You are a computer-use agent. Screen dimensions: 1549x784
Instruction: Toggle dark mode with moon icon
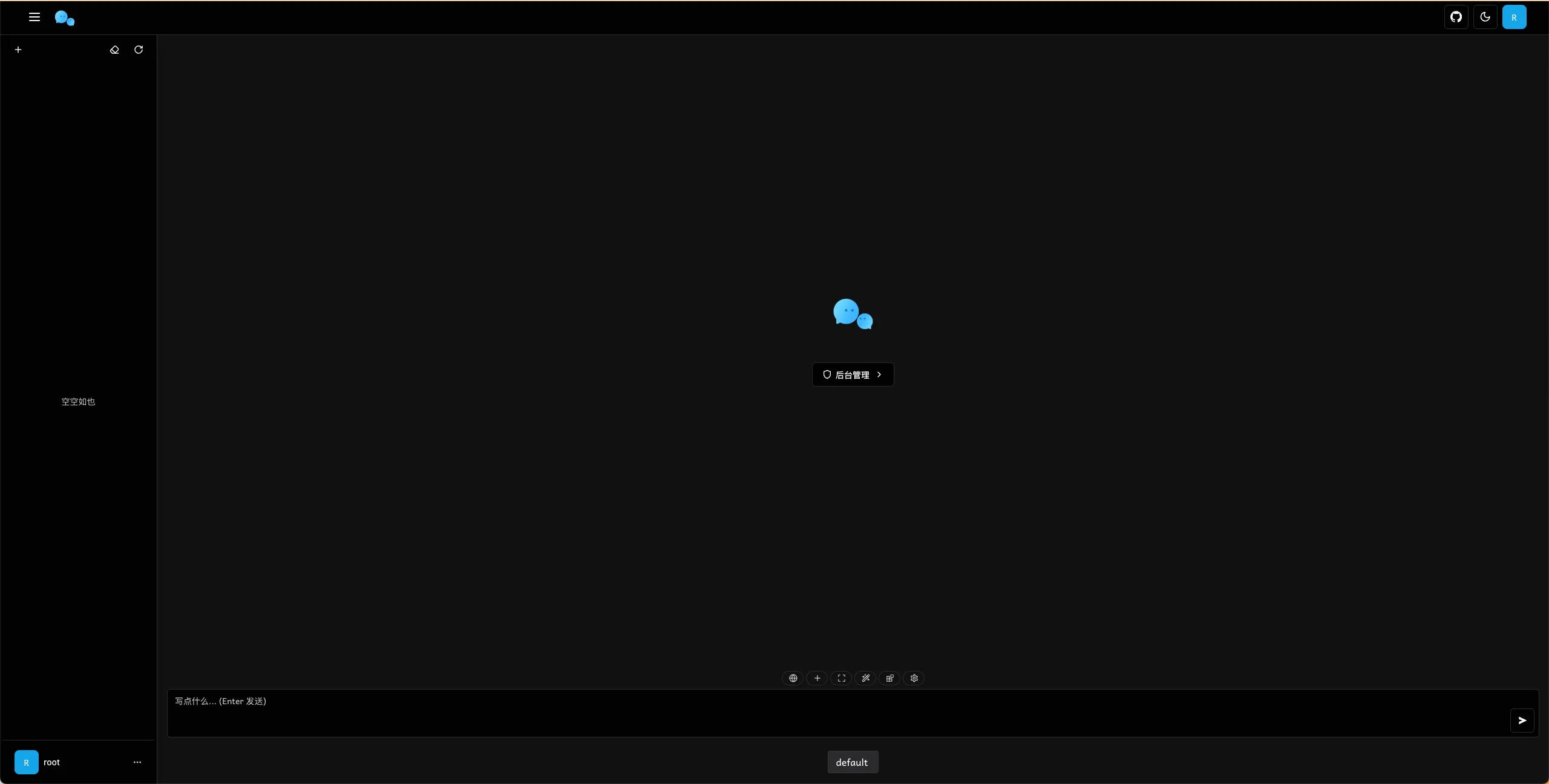pos(1485,17)
